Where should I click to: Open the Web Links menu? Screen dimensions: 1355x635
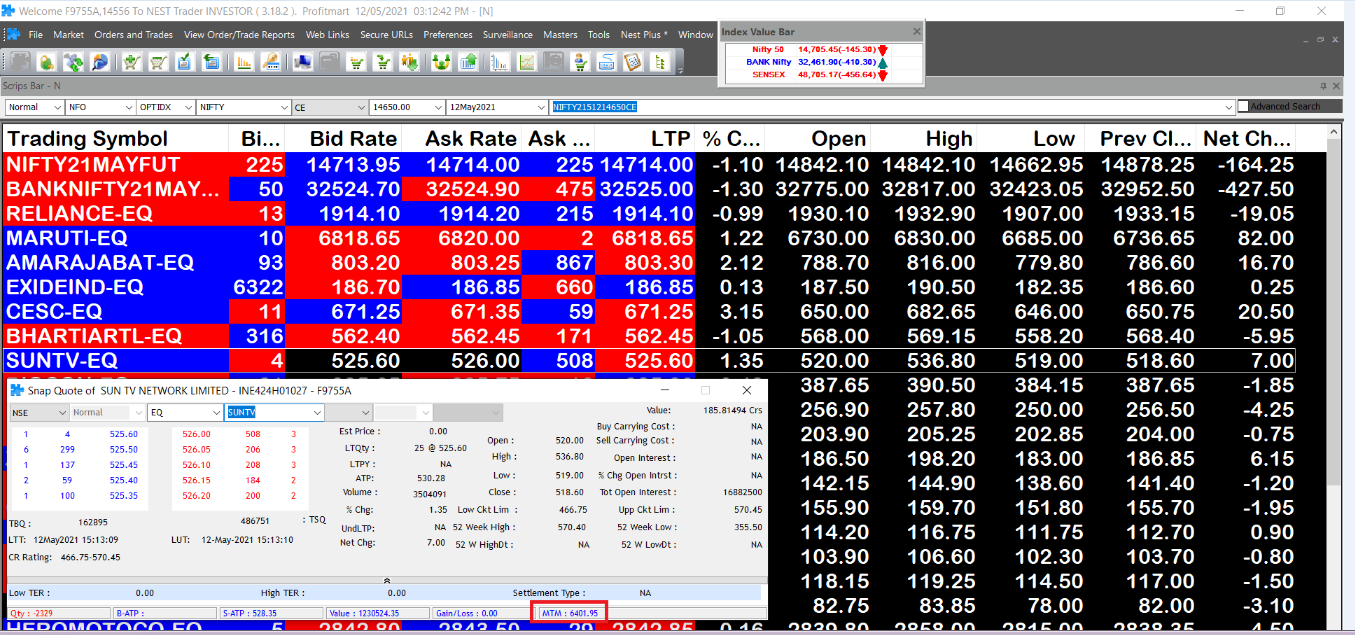point(328,34)
